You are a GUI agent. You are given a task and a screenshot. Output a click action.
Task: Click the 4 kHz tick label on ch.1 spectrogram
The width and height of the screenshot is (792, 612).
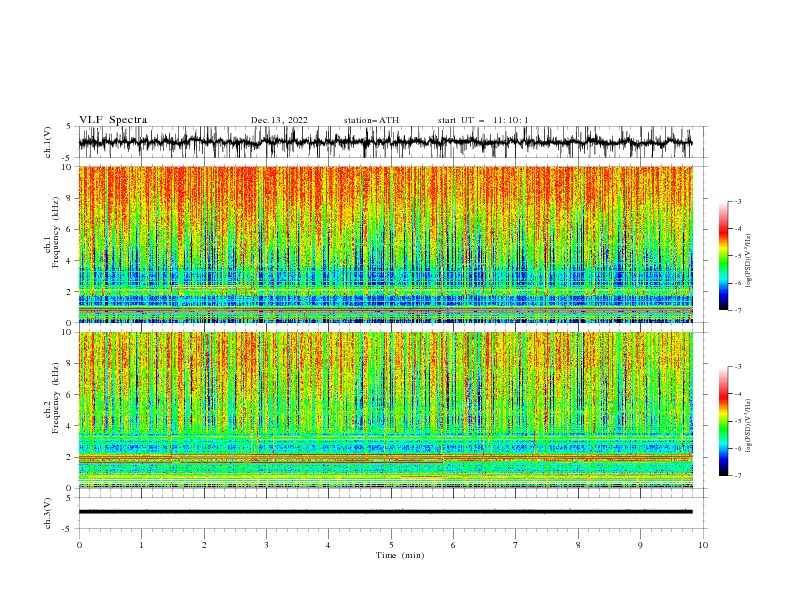[x=70, y=261]
